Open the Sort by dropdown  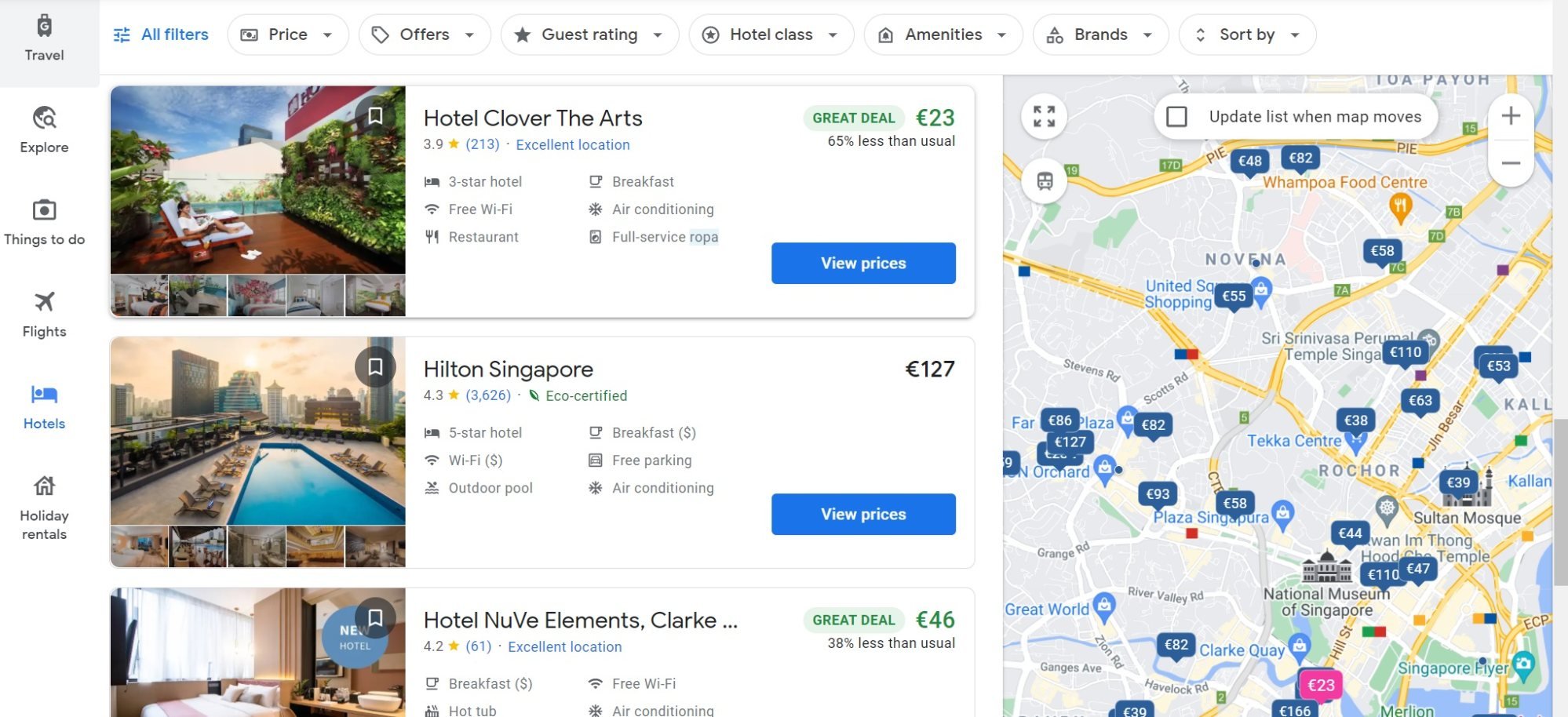1246,34
